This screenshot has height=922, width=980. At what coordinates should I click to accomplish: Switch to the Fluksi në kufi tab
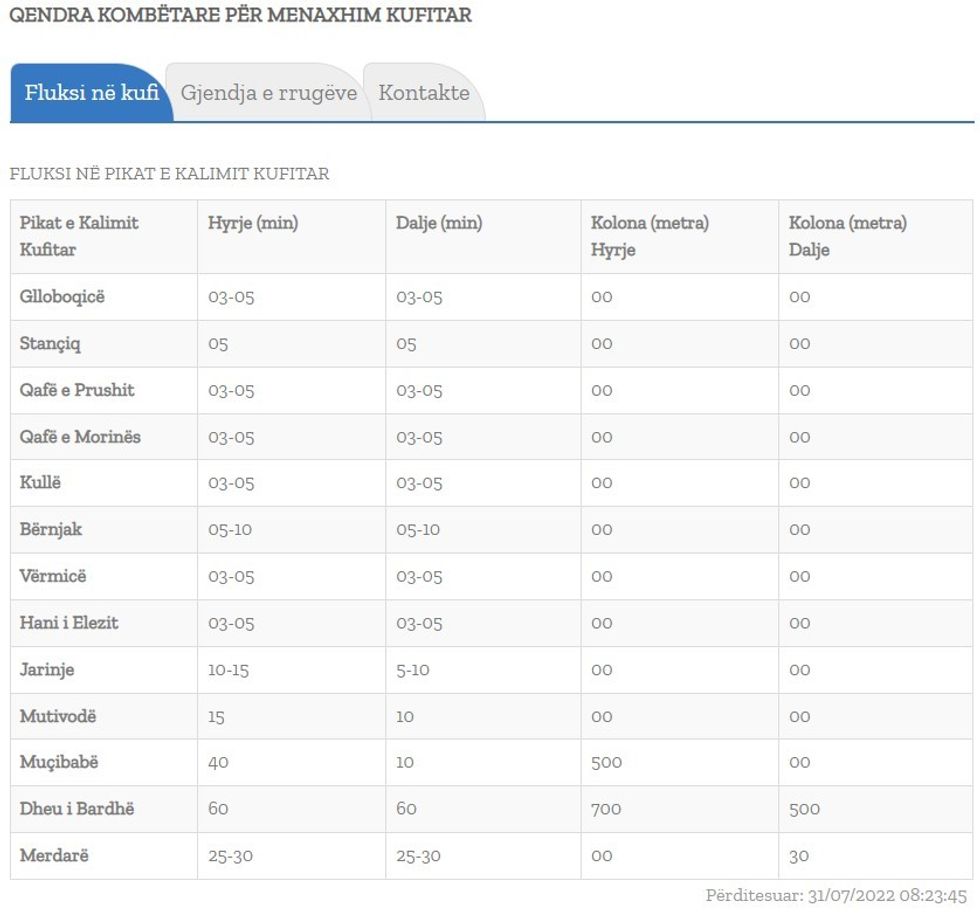click(91, 93)
